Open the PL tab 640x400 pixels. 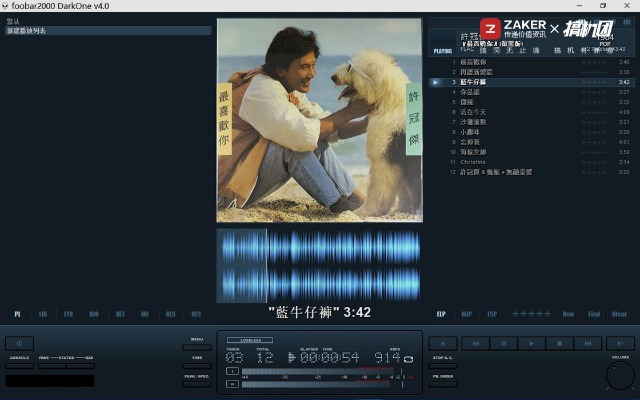[18, 314]
